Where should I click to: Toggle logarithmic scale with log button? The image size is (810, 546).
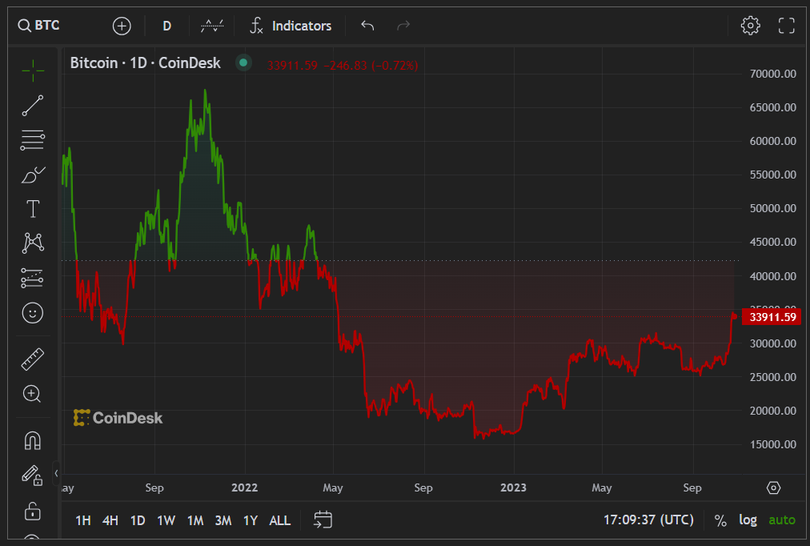pos(748,520)
